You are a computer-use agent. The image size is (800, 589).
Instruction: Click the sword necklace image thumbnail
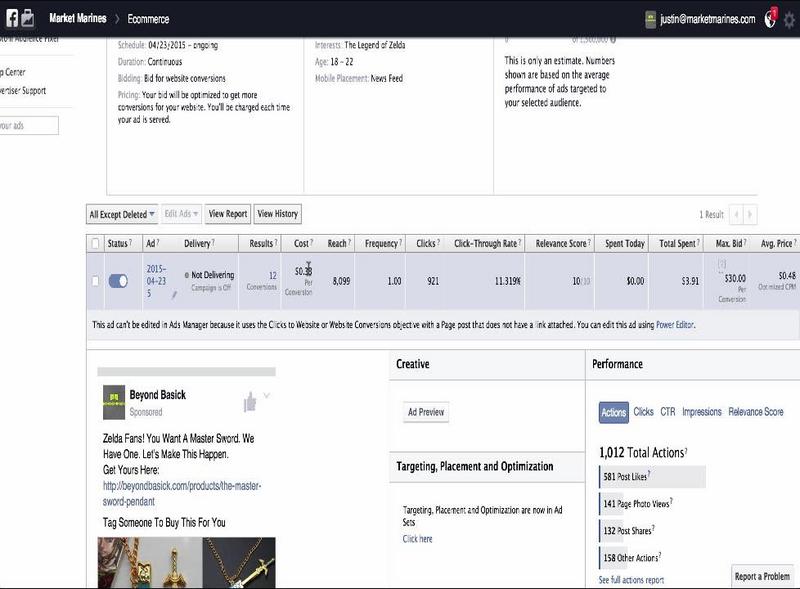[x=239, y=562]
